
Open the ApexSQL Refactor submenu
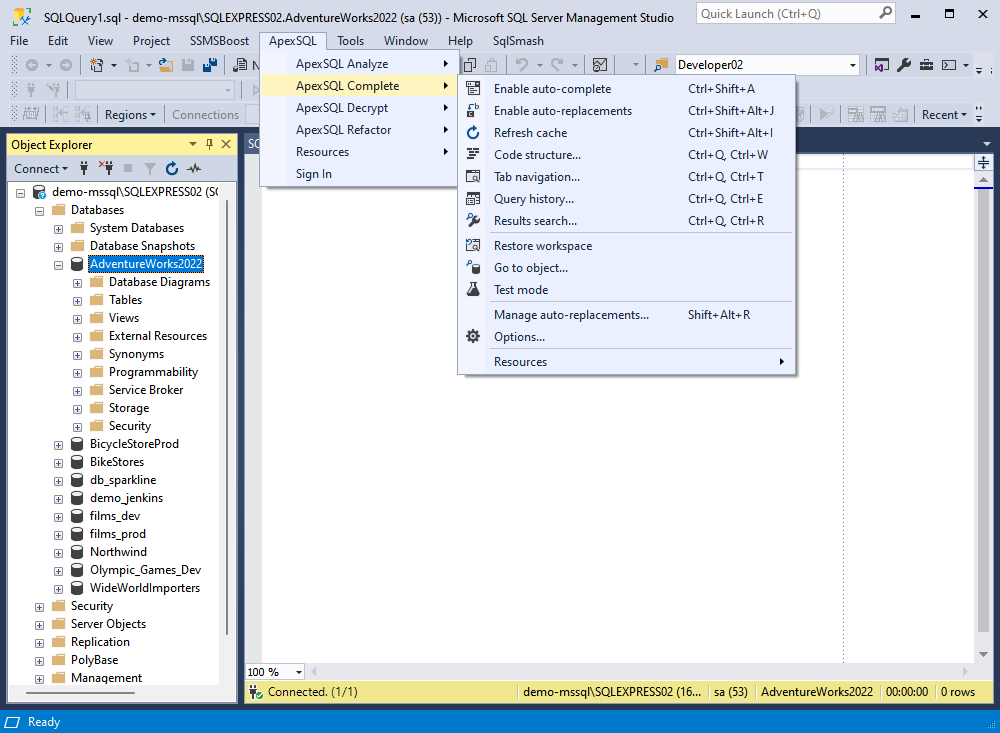click(x=360, y=130)
